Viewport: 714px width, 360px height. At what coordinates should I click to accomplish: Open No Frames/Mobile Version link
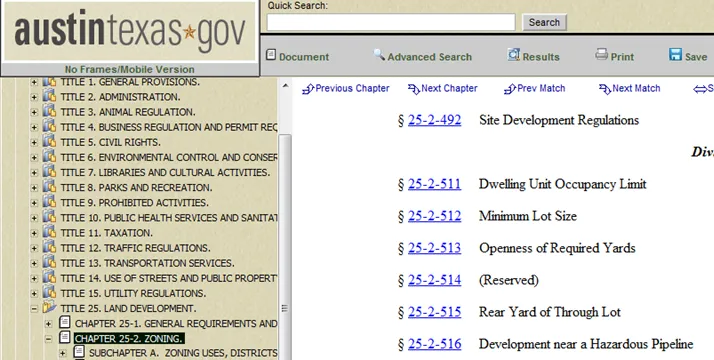coord(129,70)
